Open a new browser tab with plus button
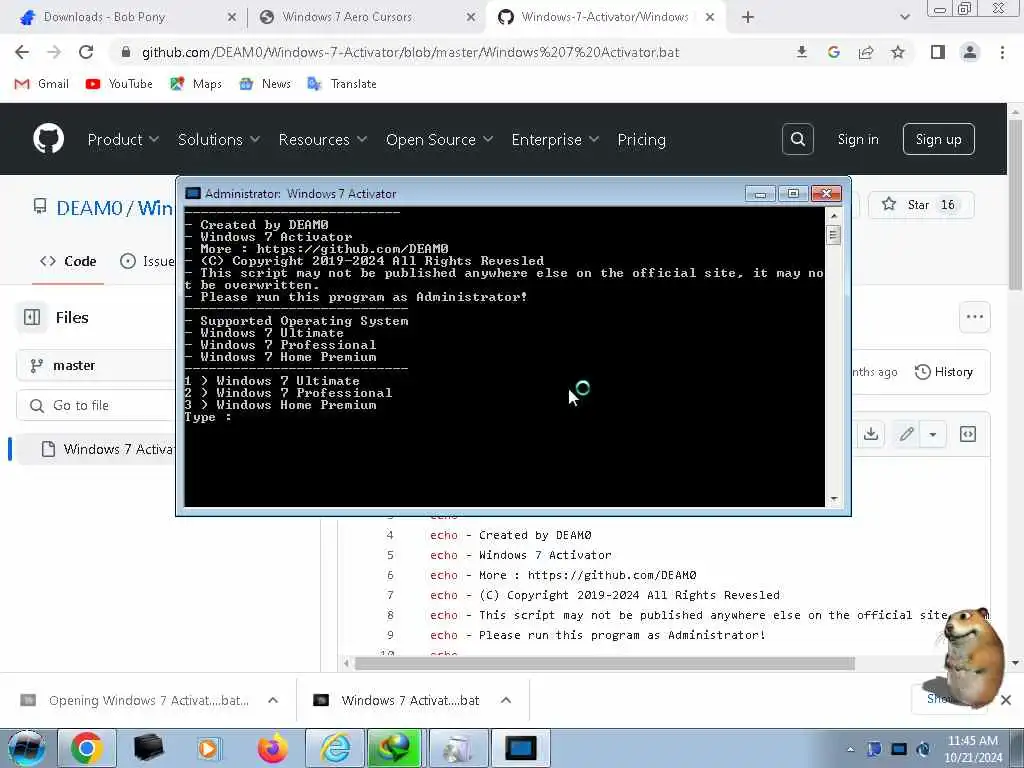Screen dimensions: 1024x768 [x=748, y=17]
